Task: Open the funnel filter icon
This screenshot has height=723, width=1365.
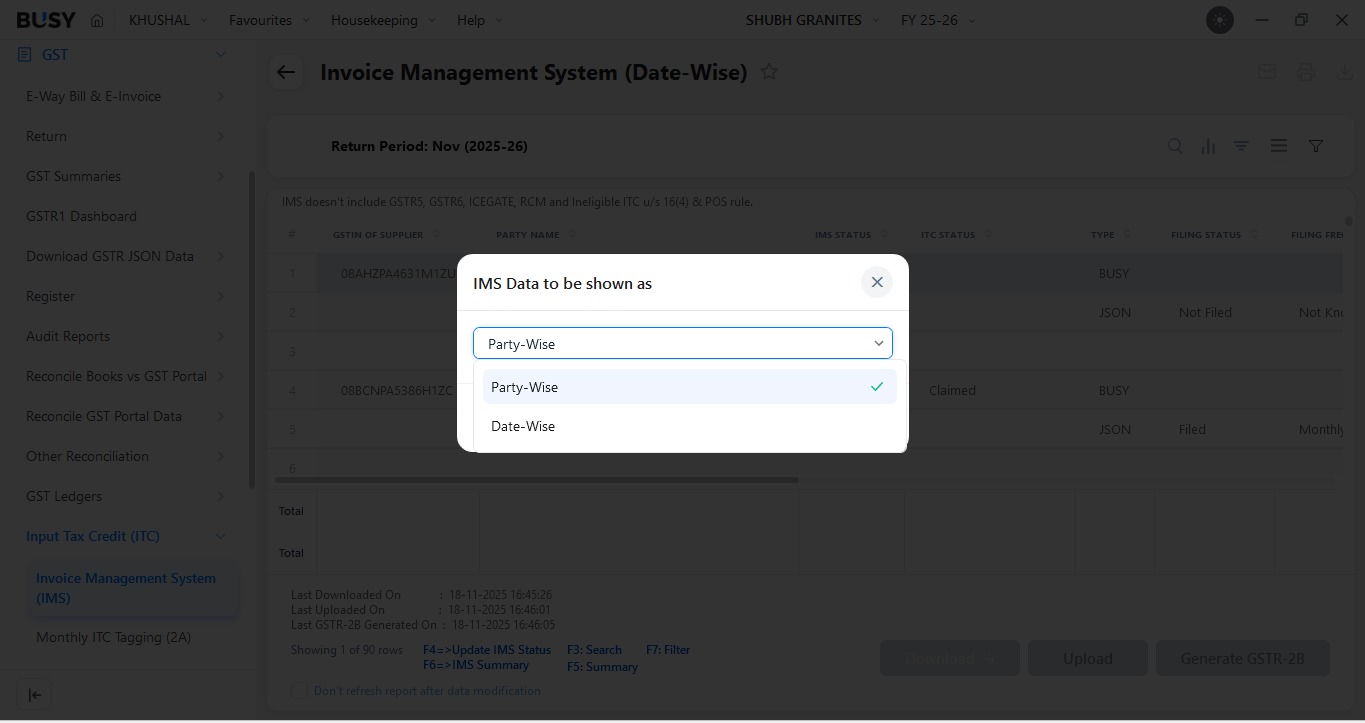Action: (x=1316, y=146)
